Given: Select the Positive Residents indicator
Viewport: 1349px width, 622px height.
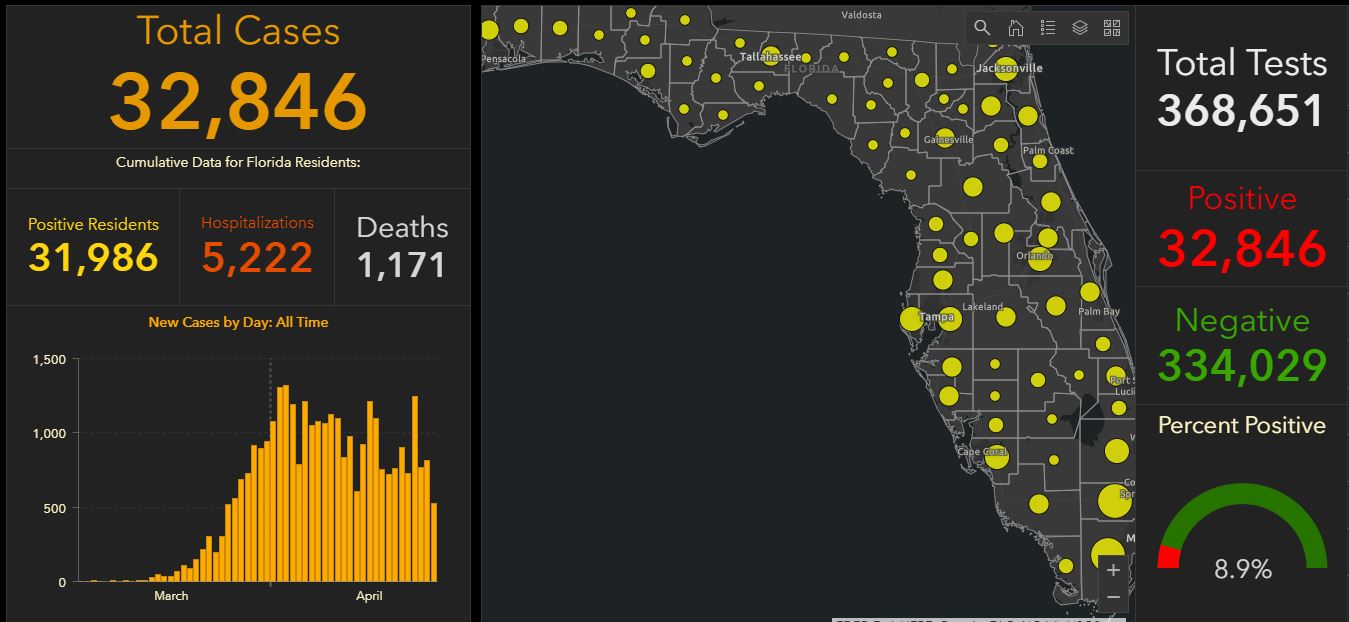Looking at the screenshot, I should pos(93,247).
